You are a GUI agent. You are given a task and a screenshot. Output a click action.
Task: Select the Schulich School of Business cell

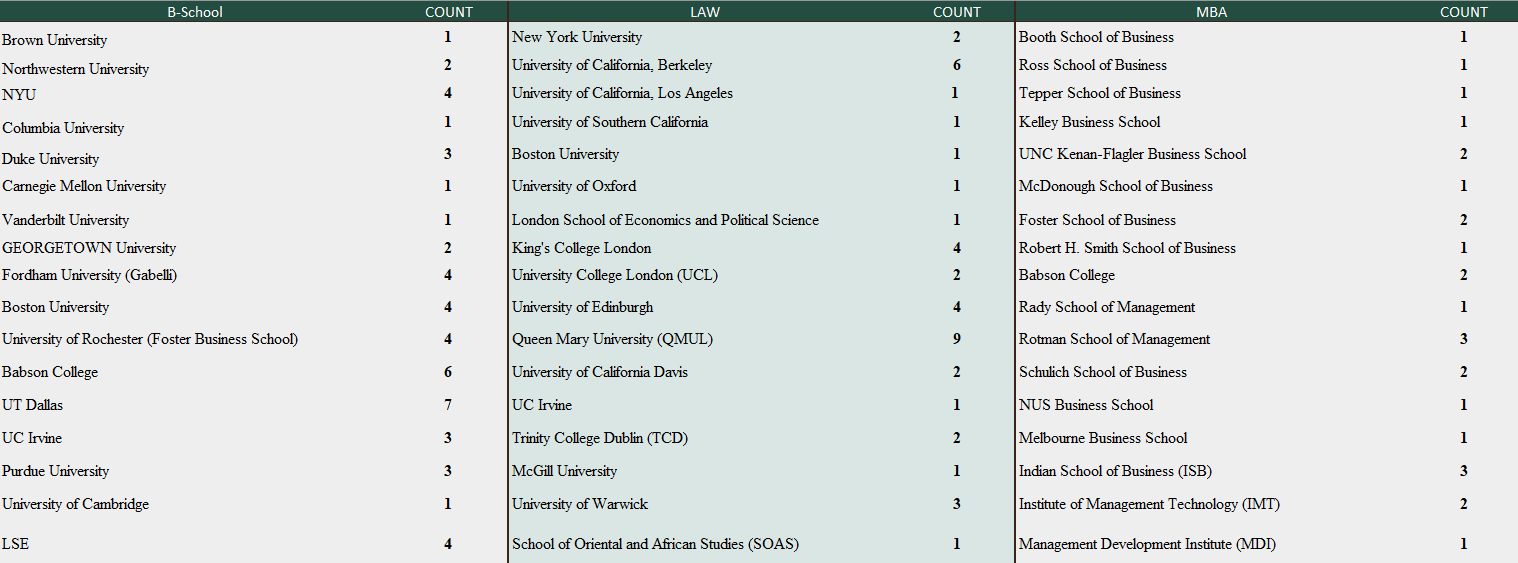click(x=1103, y=372)
